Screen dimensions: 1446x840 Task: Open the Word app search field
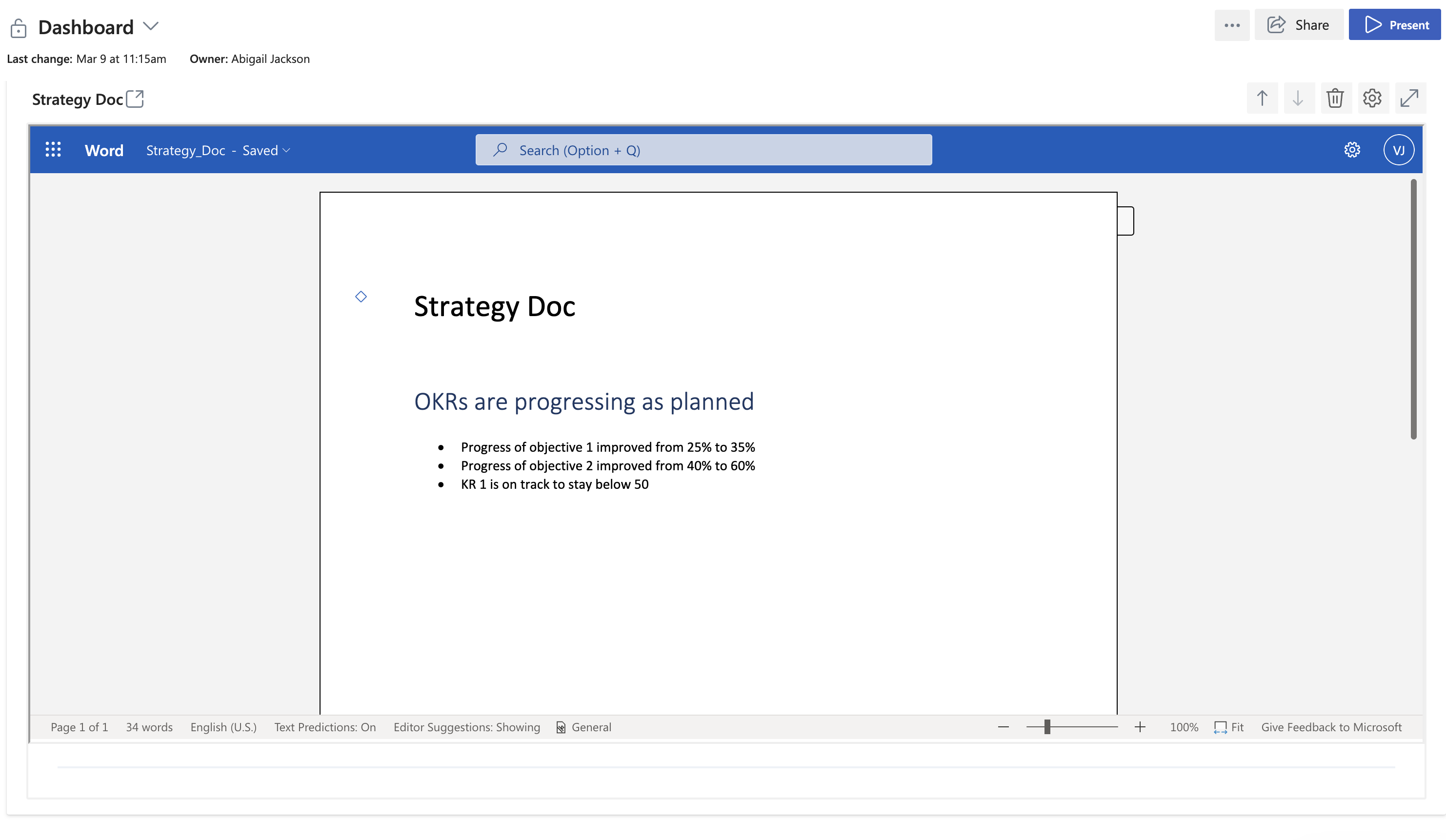coord(703,150)
